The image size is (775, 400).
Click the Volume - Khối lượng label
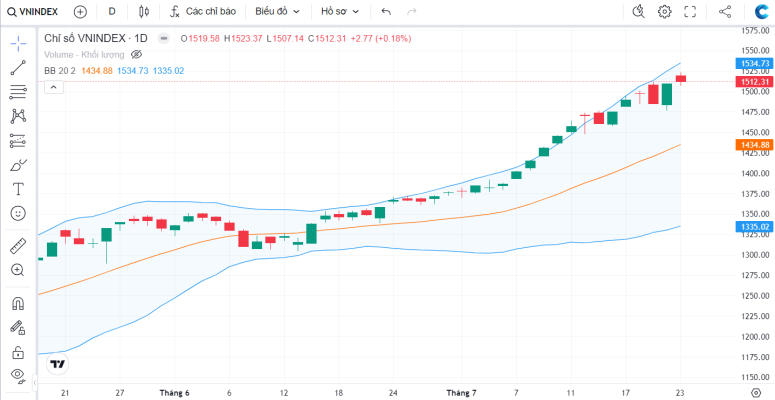coord(84,54)
